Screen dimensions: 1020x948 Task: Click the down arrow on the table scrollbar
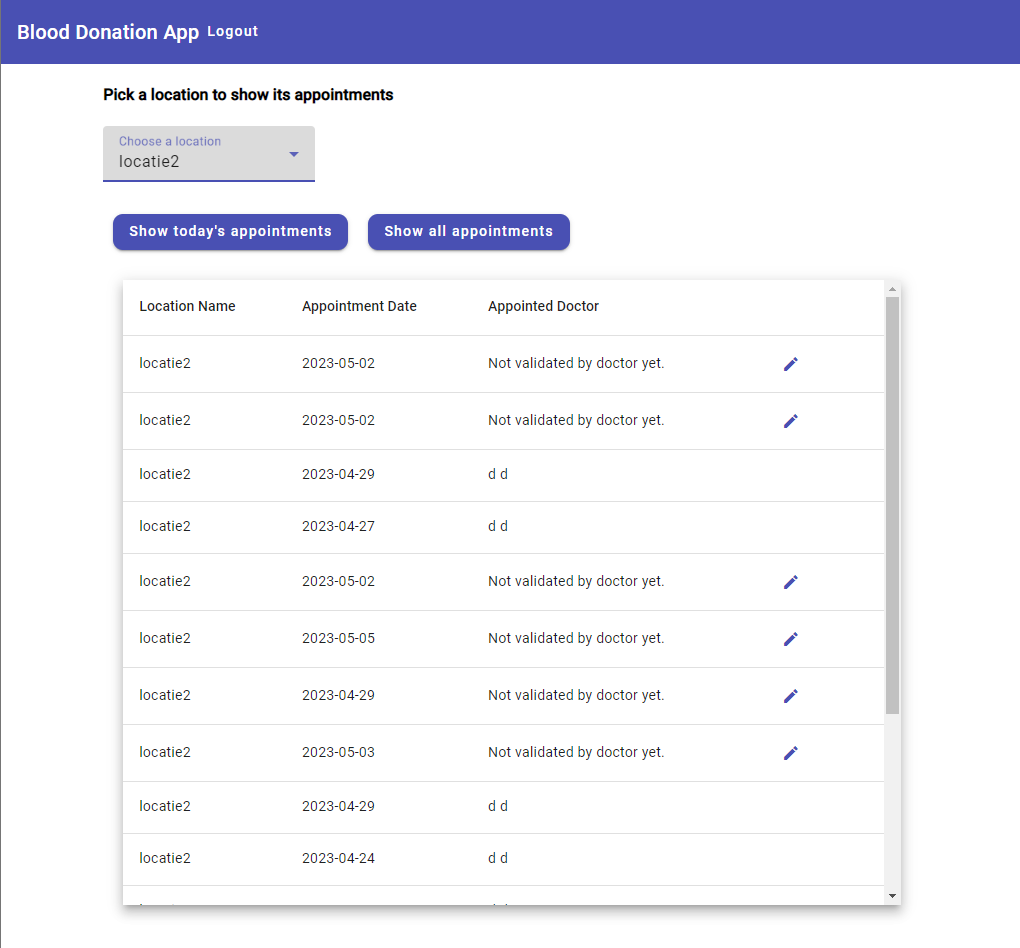coord(892,895)
